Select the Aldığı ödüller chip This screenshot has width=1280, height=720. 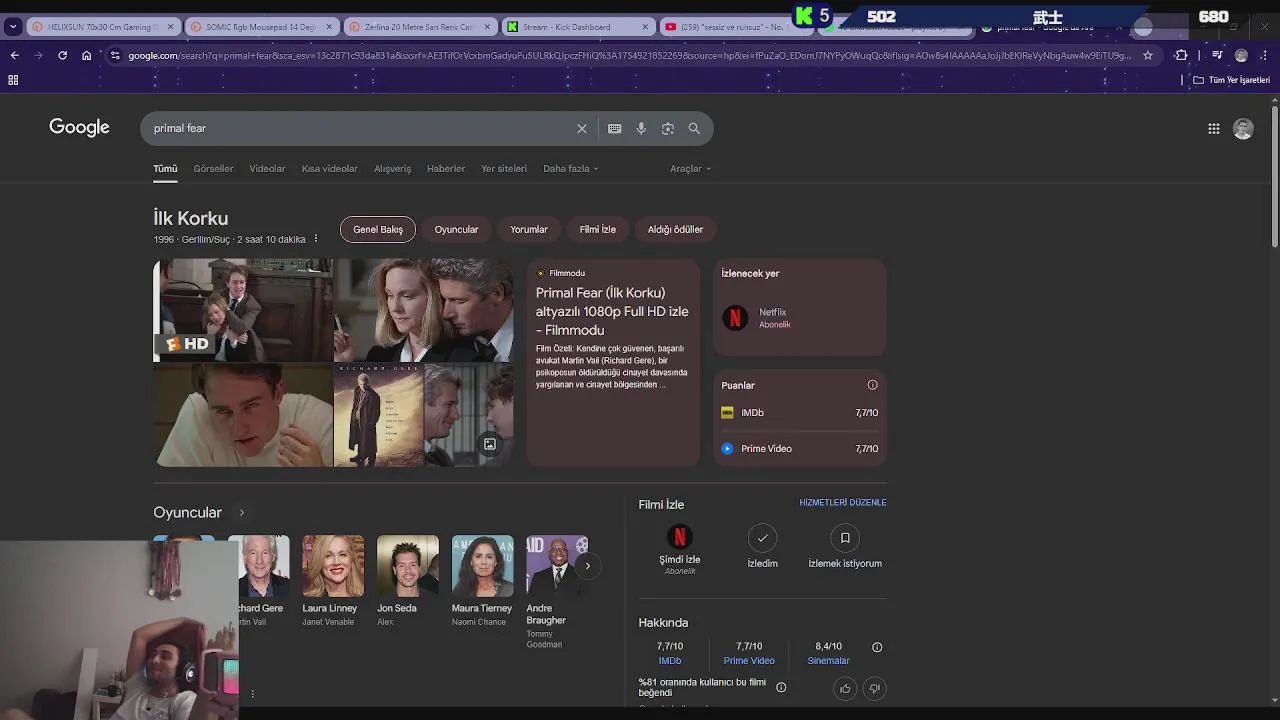675,229
